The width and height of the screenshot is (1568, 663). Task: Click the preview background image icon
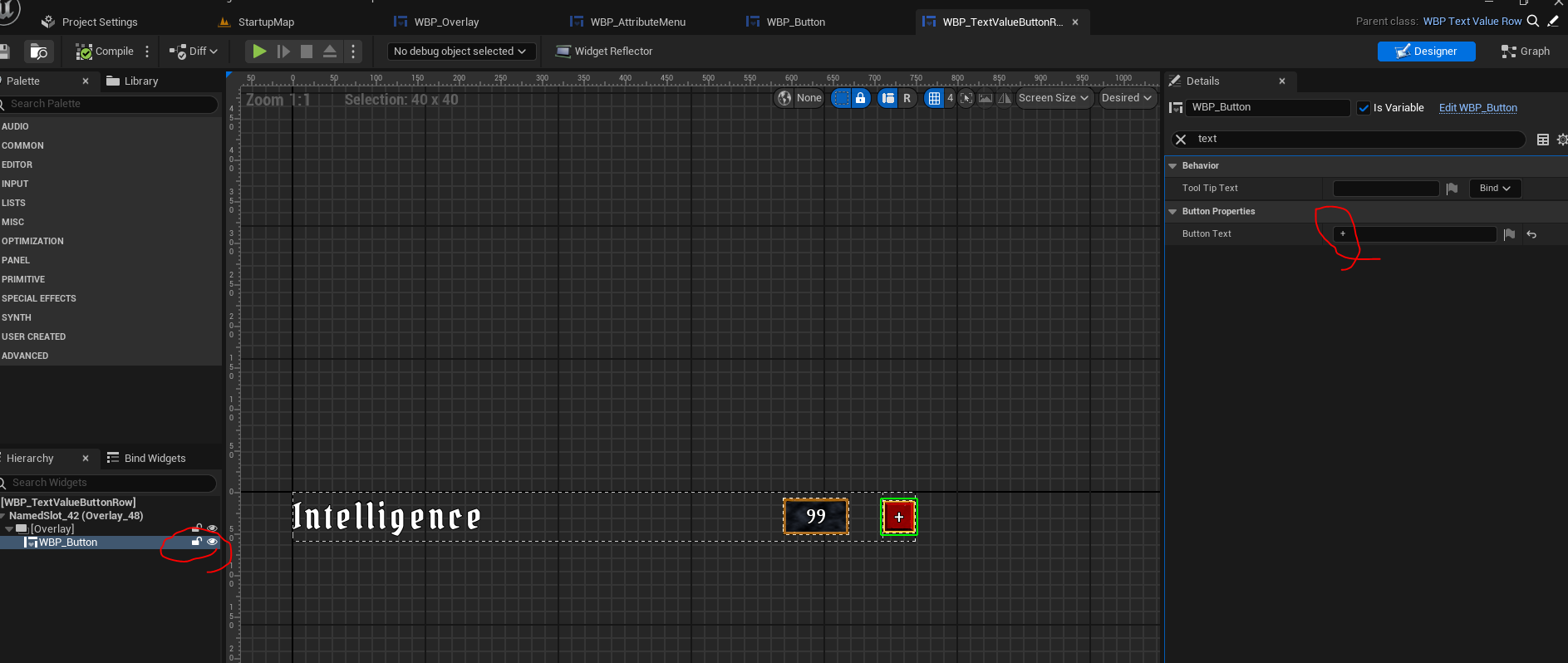click(x=986, y=98)
